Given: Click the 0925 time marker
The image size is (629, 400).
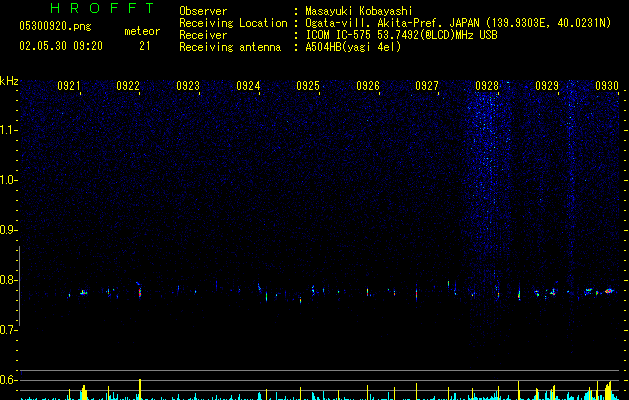Looking at the screenshot, I should pos(308,85).
